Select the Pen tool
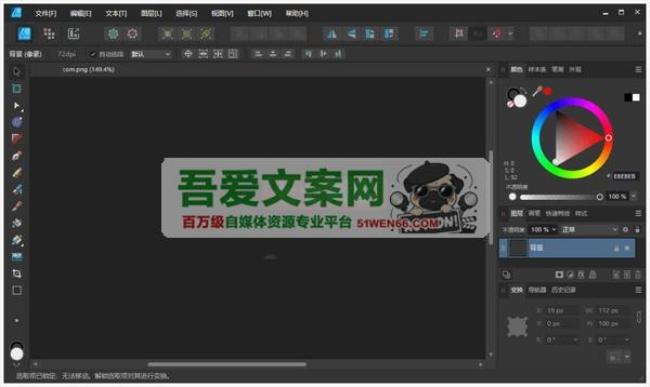 [17, 156]
